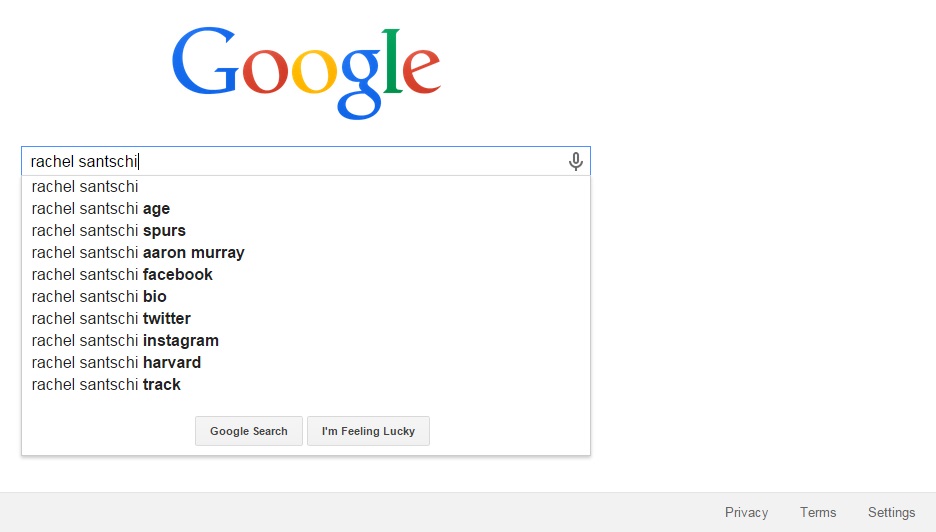Choose the 'rachel santschi facebook' suggestion
The image size is (936, 532).
[x=306, y=275]
